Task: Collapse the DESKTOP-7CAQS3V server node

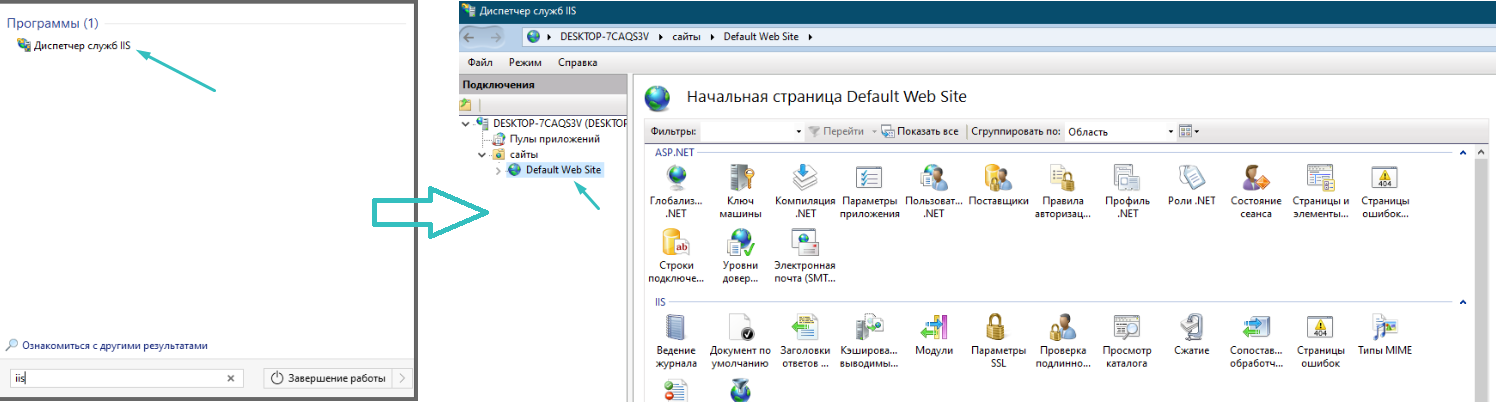Action: pos(466,123)
